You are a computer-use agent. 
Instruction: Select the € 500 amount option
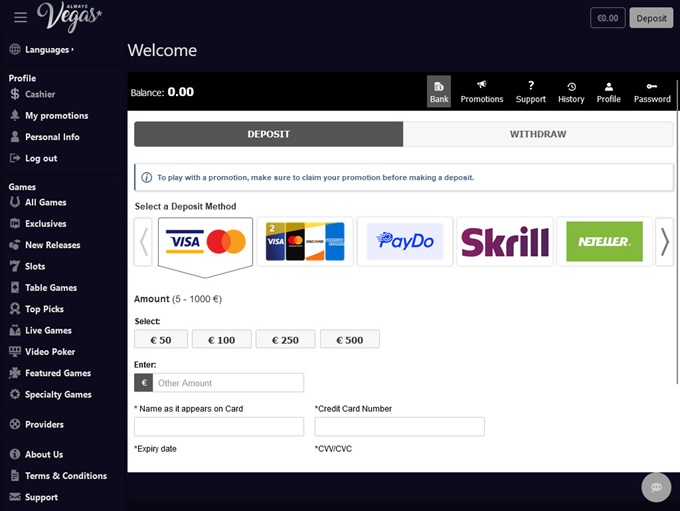(x=349, y=340)
